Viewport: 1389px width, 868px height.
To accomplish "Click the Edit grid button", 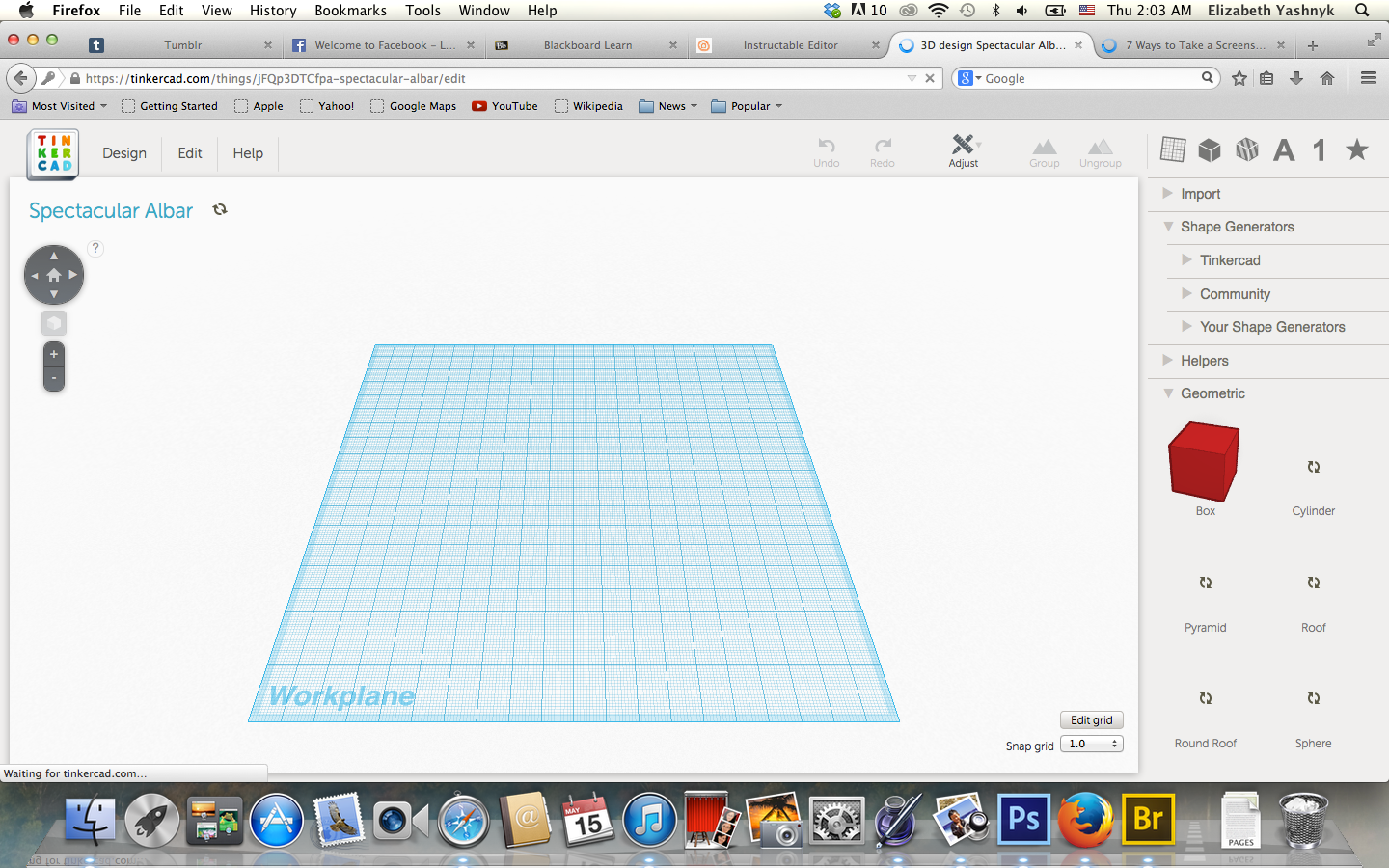I will click(1091, 719).
